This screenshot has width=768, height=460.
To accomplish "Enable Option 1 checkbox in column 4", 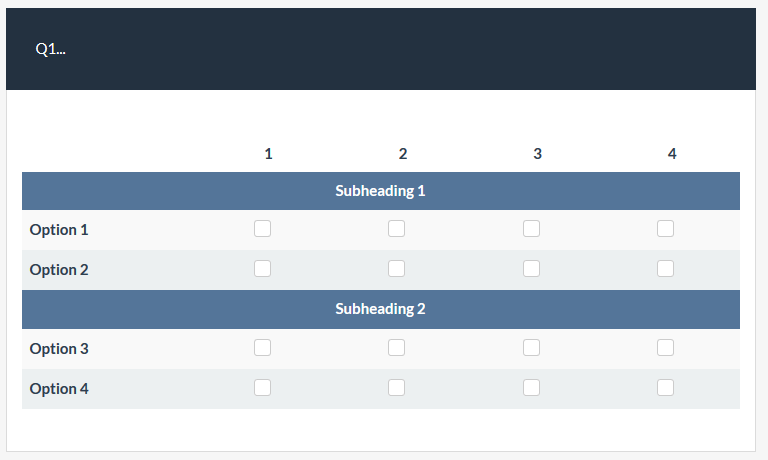I will (x=665, y=229).
